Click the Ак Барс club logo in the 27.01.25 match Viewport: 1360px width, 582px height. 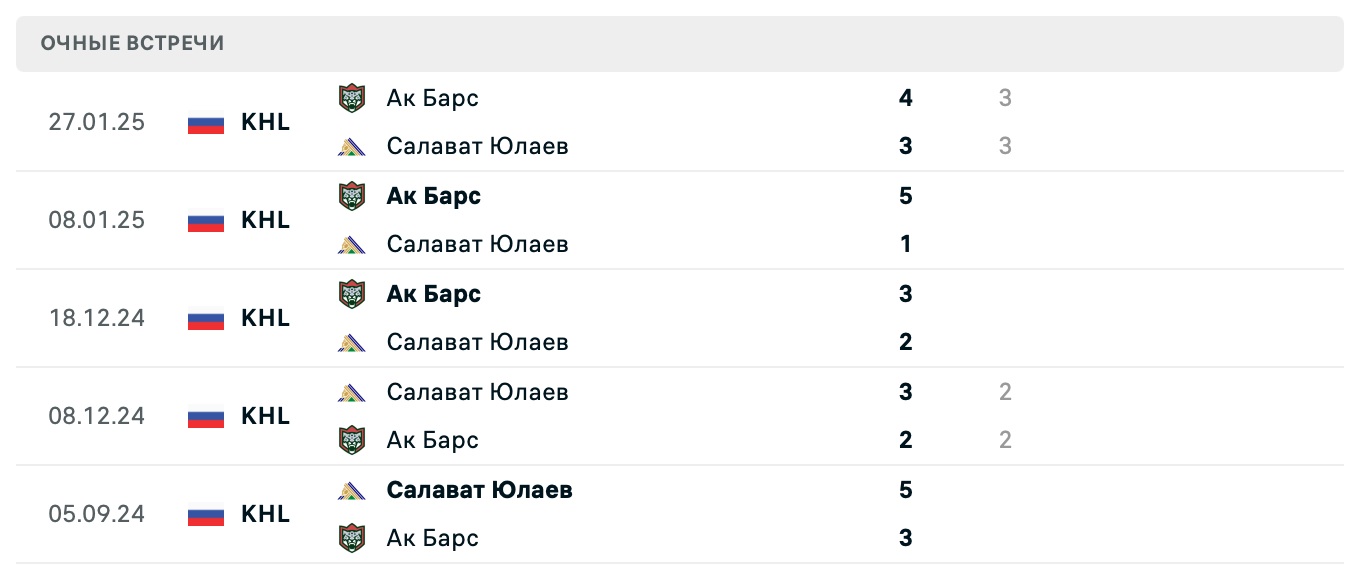352,97
